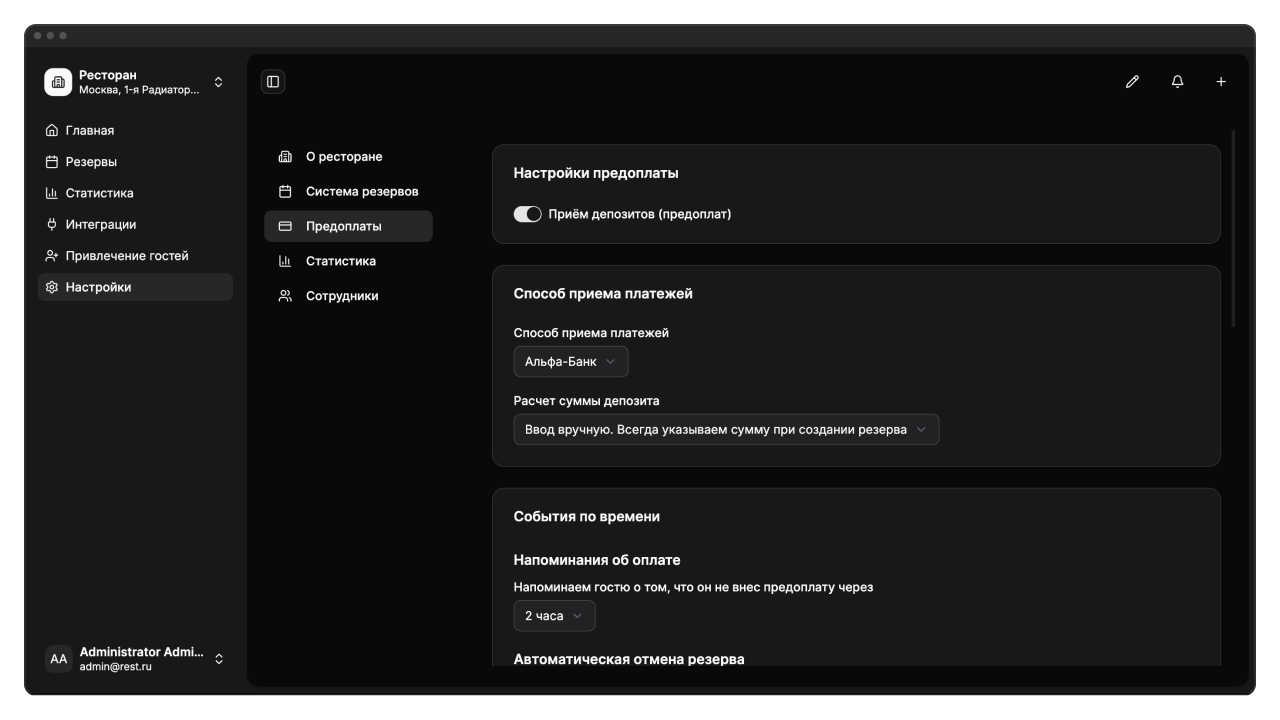Open notifications bell icon

coord(1177,82)
